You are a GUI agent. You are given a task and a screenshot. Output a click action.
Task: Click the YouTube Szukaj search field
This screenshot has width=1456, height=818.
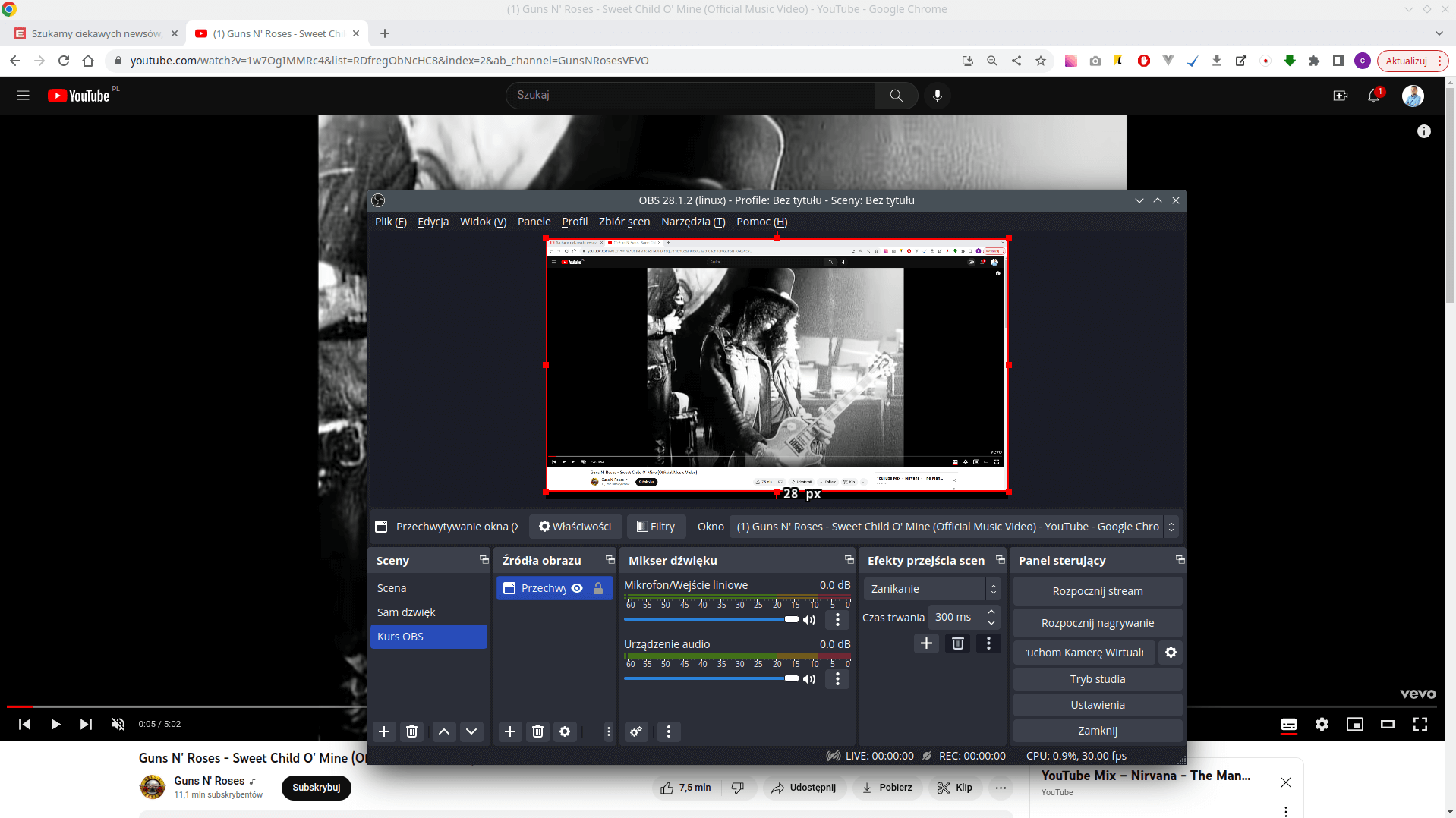pyautogui.click(x=690, y=96)
